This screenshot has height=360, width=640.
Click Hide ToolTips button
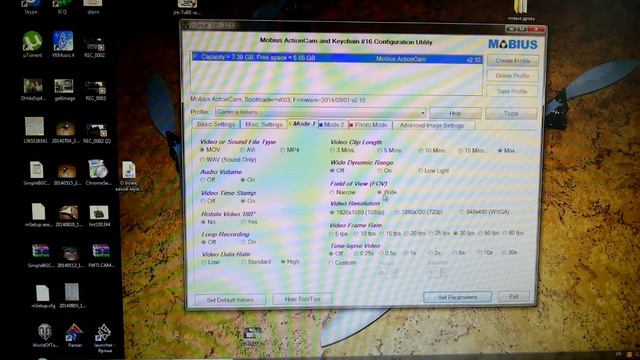pyautogui.click(x=302, y=299)
